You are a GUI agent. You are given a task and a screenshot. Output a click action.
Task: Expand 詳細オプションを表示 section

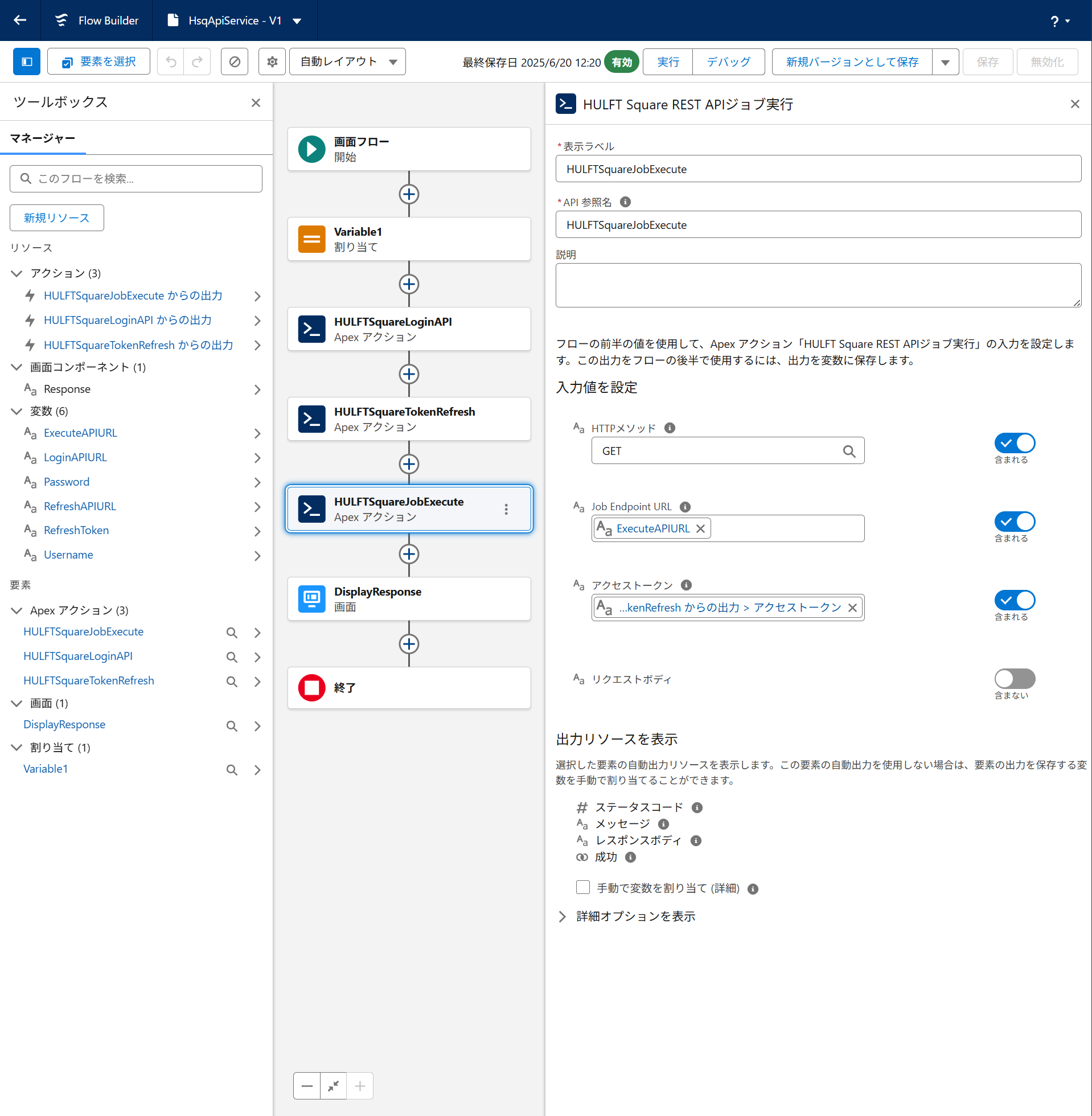(562, 916)
